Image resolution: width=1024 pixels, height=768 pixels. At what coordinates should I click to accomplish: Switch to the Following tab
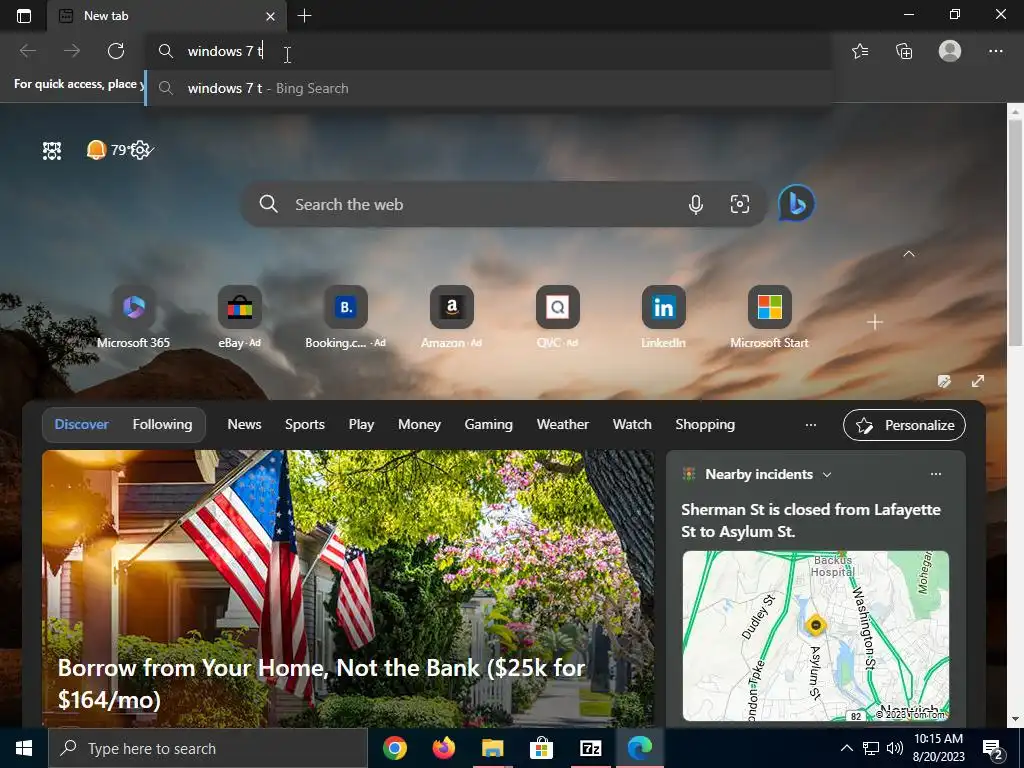tap(163, 424)
